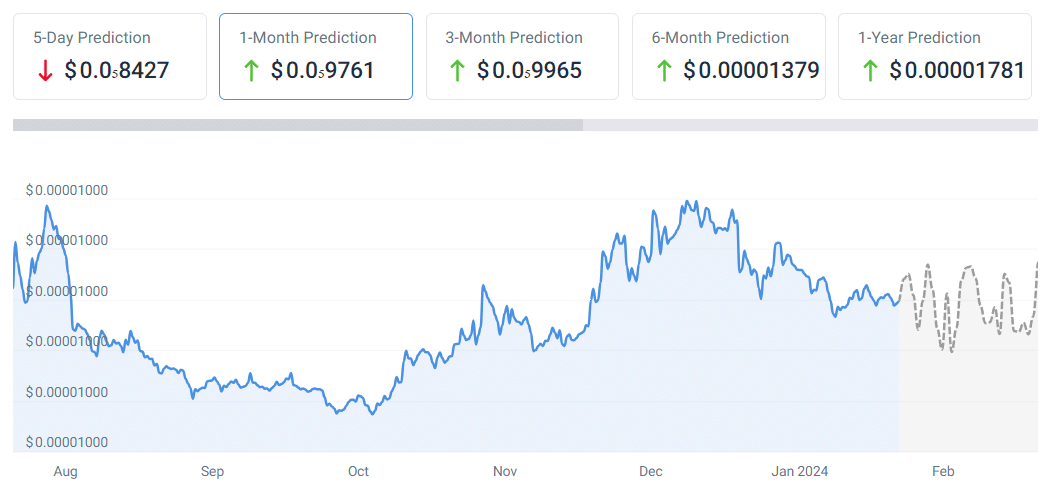
Task: Choose the 6-Month Prediction card title
Action: pyautogui.click(x=720, y=38)
